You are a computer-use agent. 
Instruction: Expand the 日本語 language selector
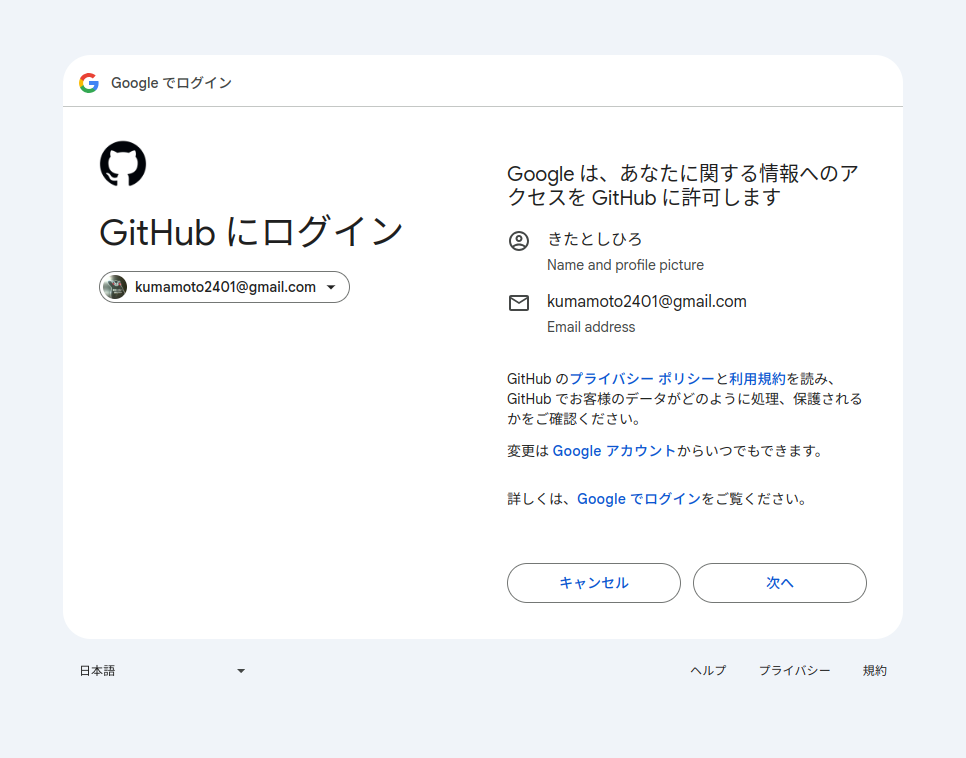pos(160,671)
